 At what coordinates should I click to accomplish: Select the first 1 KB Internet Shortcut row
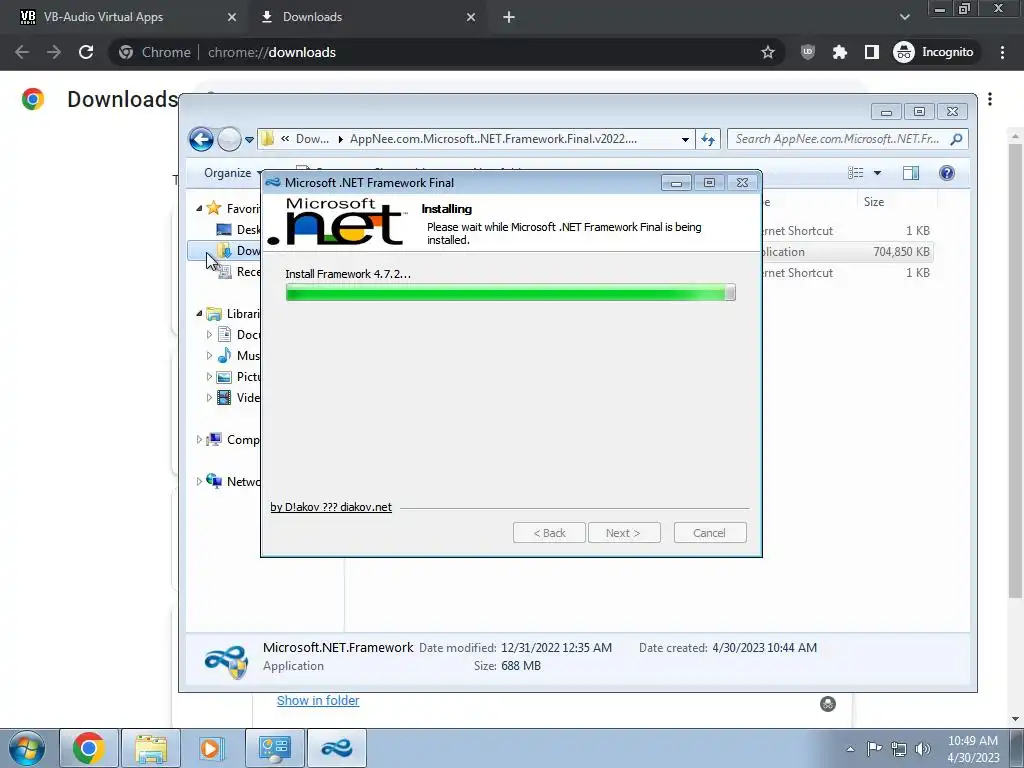pos(847,231)
